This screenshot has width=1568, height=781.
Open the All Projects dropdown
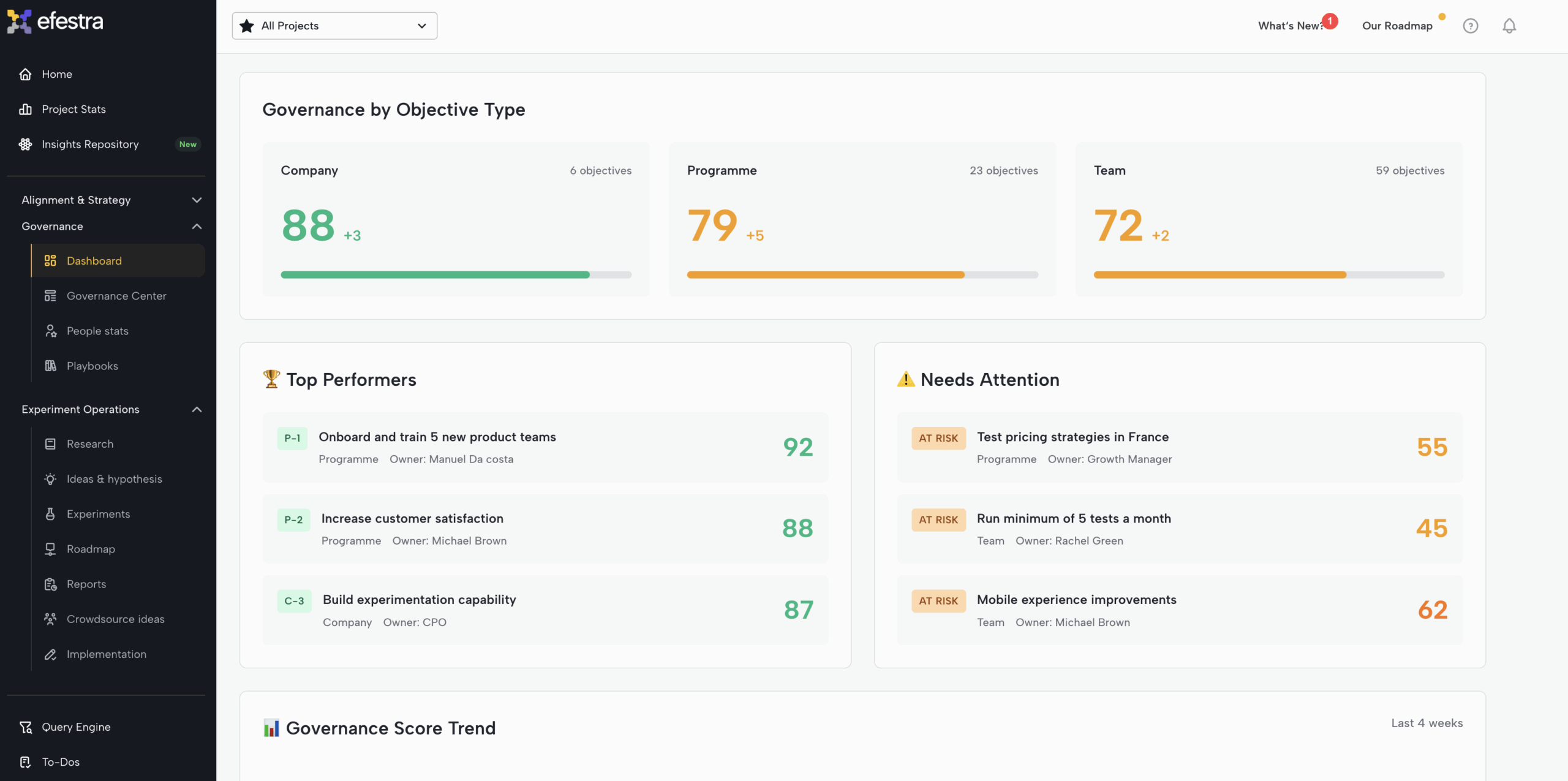pyautogui.click(x=334, y=26)
